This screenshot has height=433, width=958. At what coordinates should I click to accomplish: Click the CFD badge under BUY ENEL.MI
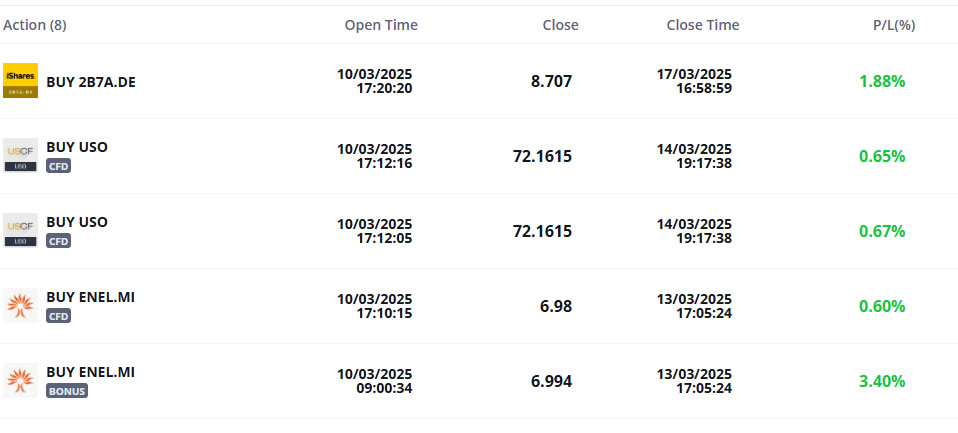59,316
